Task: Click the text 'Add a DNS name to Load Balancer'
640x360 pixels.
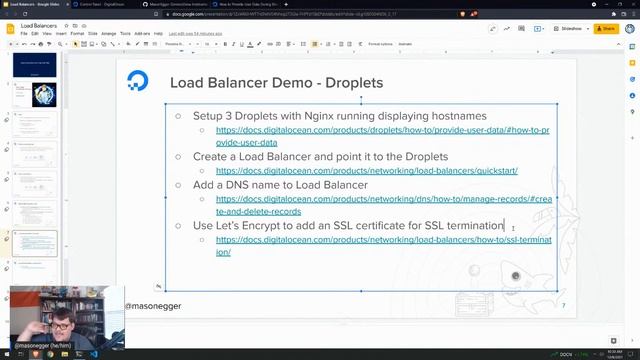Action: (280, 185)
